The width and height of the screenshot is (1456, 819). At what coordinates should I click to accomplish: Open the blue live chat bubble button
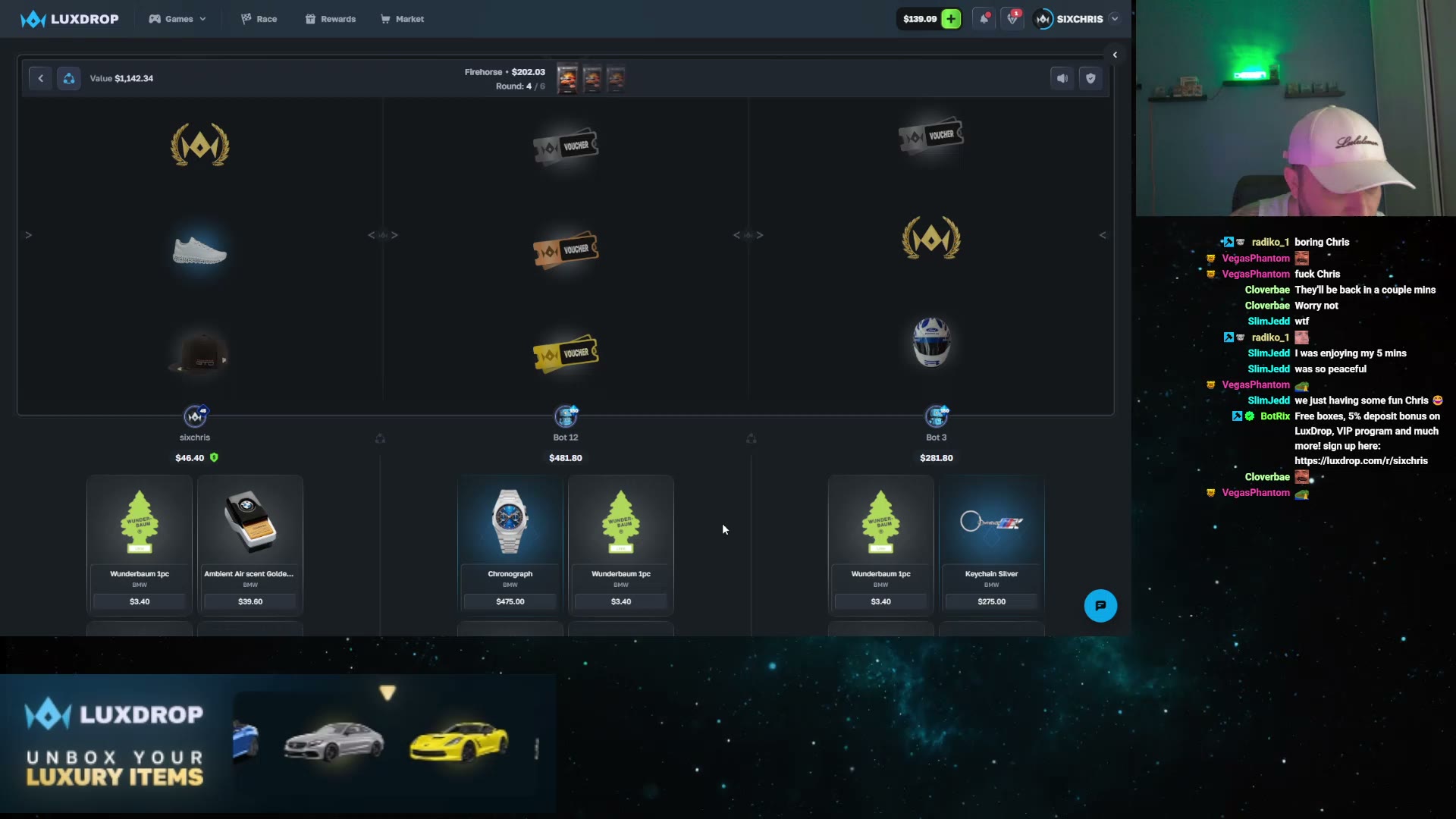pos(1100,606)
